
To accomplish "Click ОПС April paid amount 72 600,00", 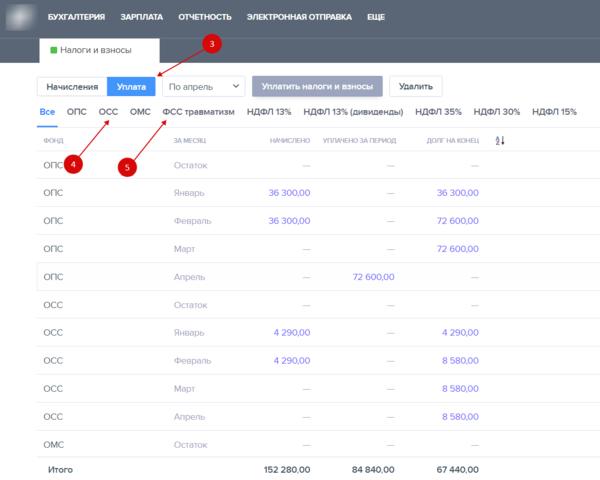I will tap(373, 276).
